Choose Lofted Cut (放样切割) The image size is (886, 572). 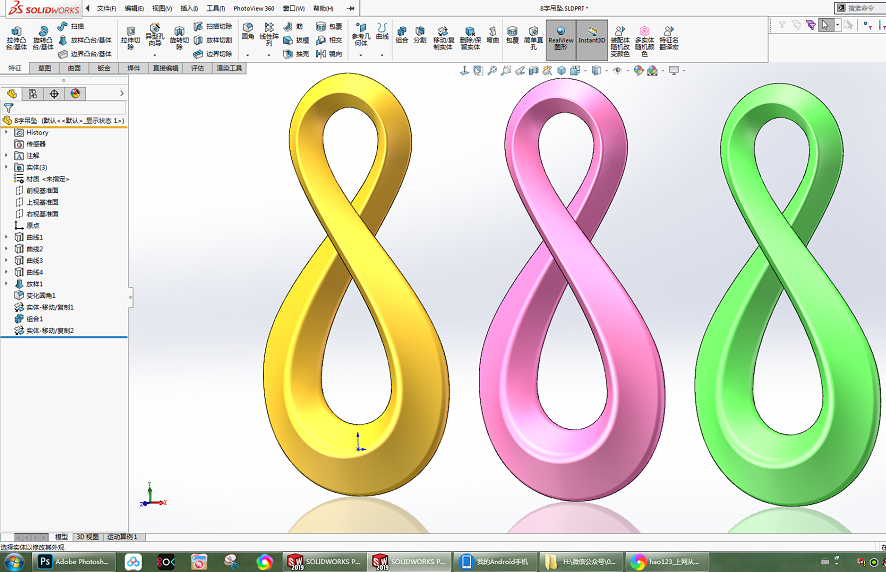[x=213, y=40]
